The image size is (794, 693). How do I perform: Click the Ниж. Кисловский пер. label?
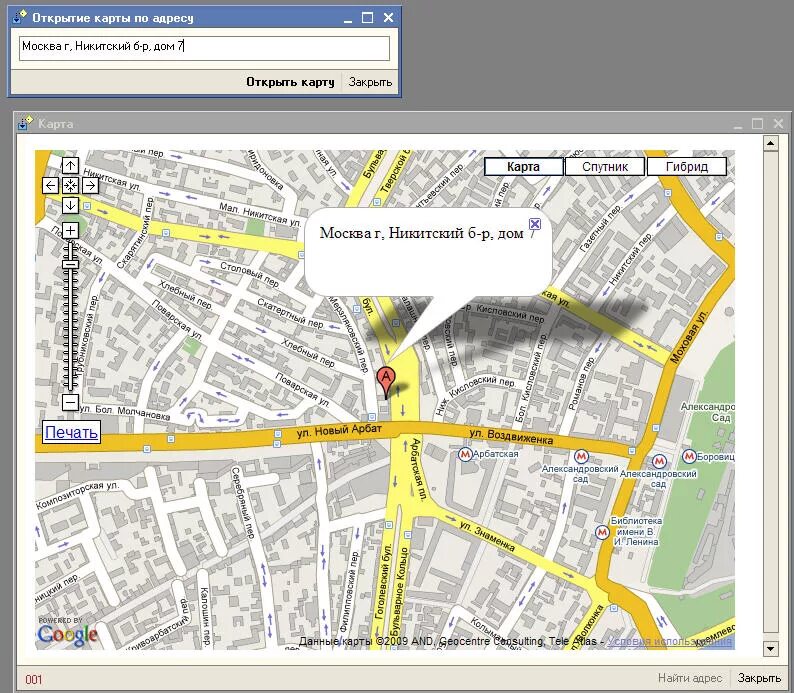coord(474,396)
